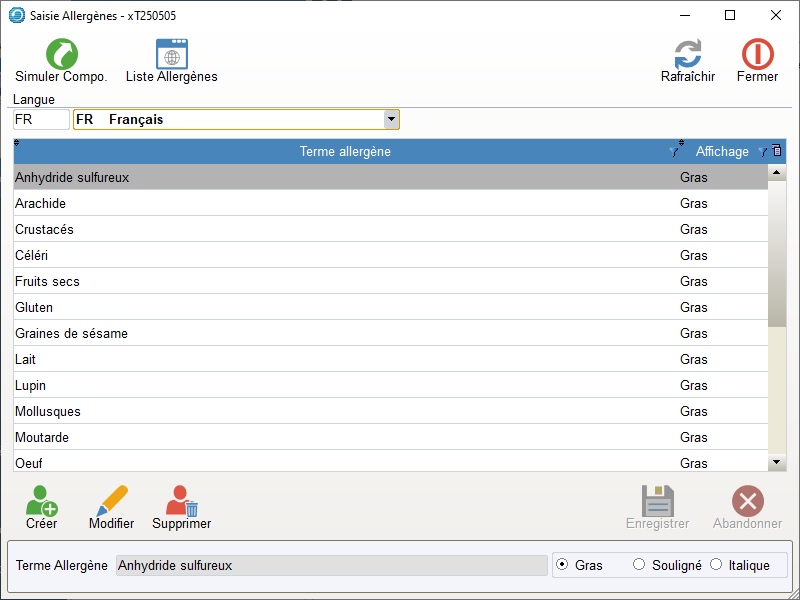Click the filter icon in Terme allergène header

coord(675,151)
